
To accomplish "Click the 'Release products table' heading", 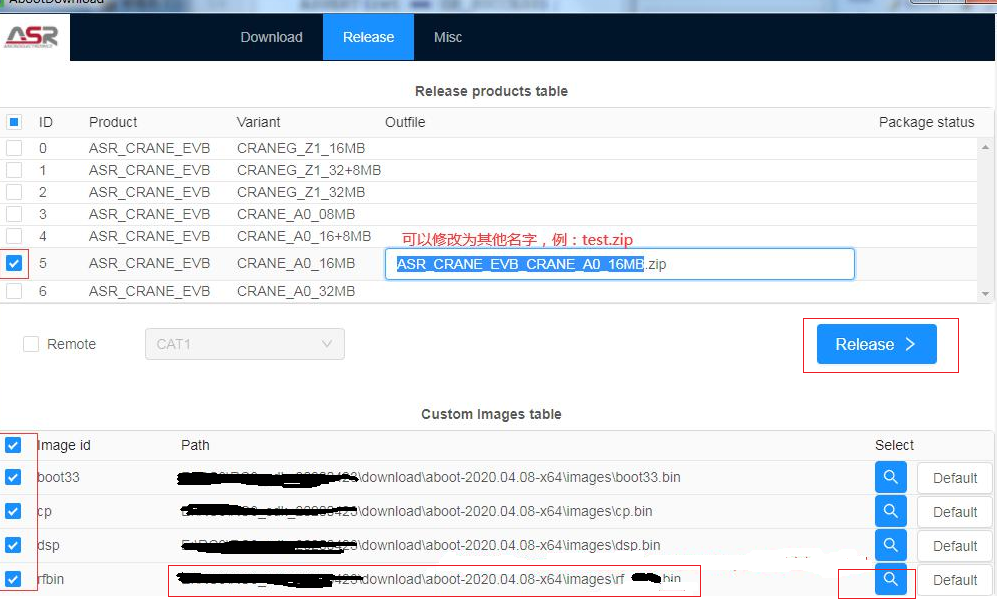I will click(x=491, y=91).
